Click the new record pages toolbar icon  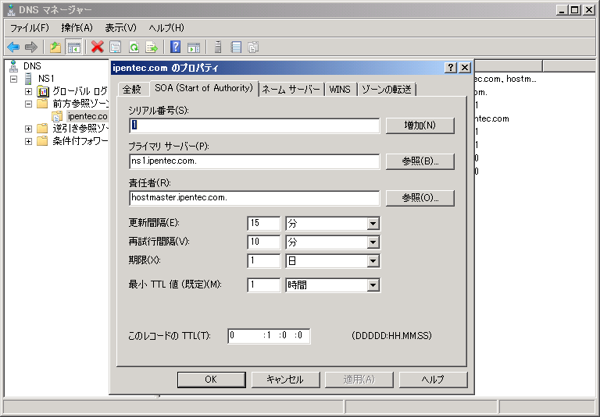(x=253, y=47)
